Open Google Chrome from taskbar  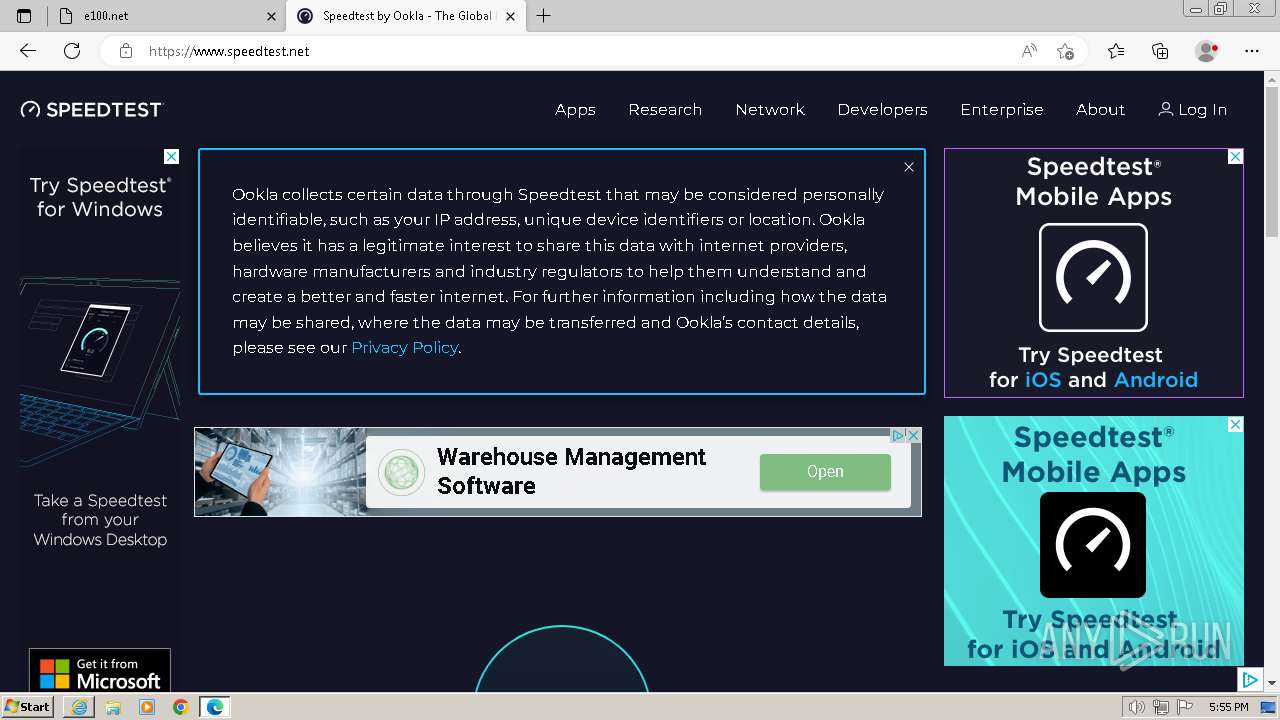tap(181, 707)
